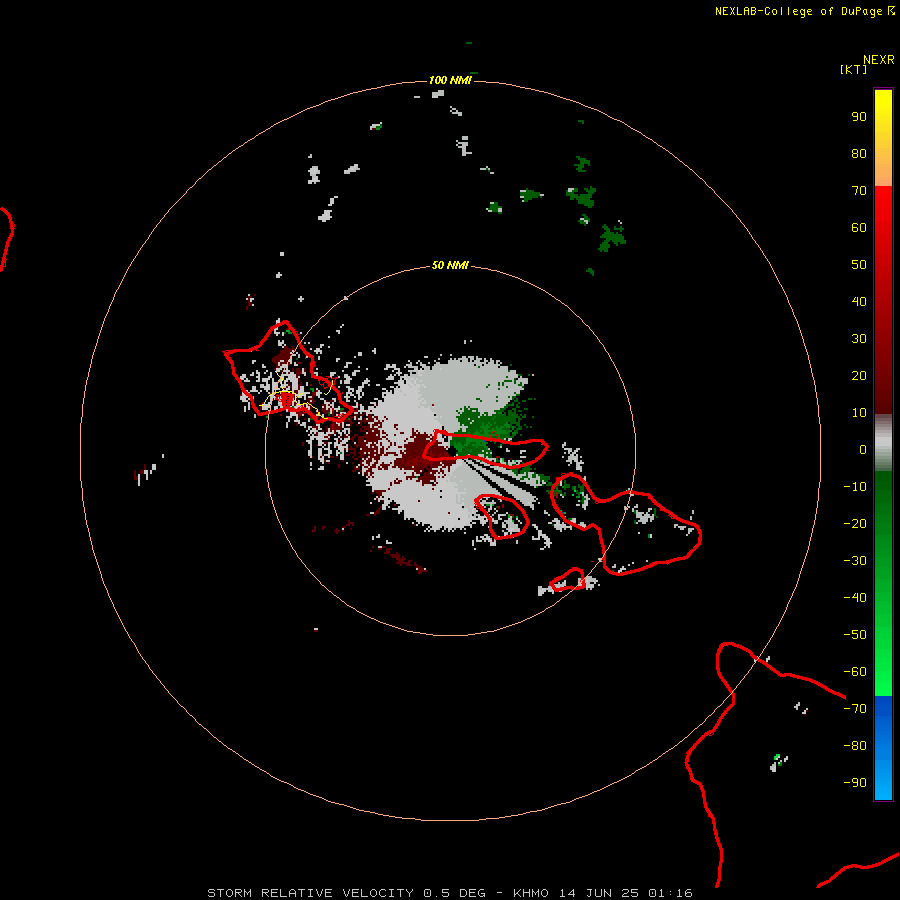Click the 50 NMI range ring label

pos(450,265)
